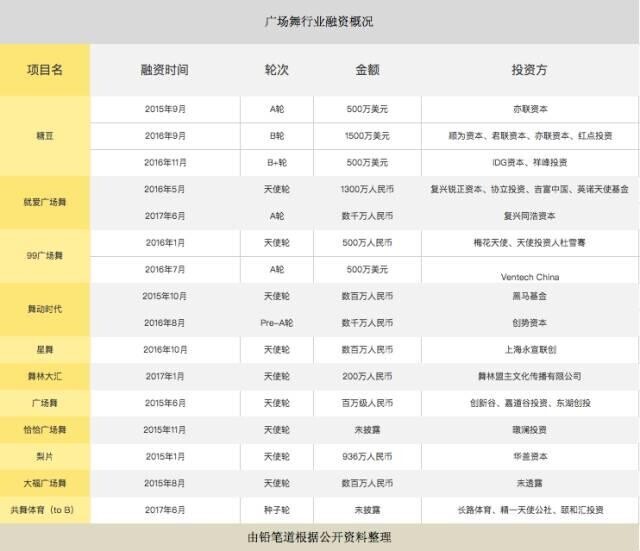
Task: Click the 1500万美元 amount cell
Action: (x=367, y=136)
